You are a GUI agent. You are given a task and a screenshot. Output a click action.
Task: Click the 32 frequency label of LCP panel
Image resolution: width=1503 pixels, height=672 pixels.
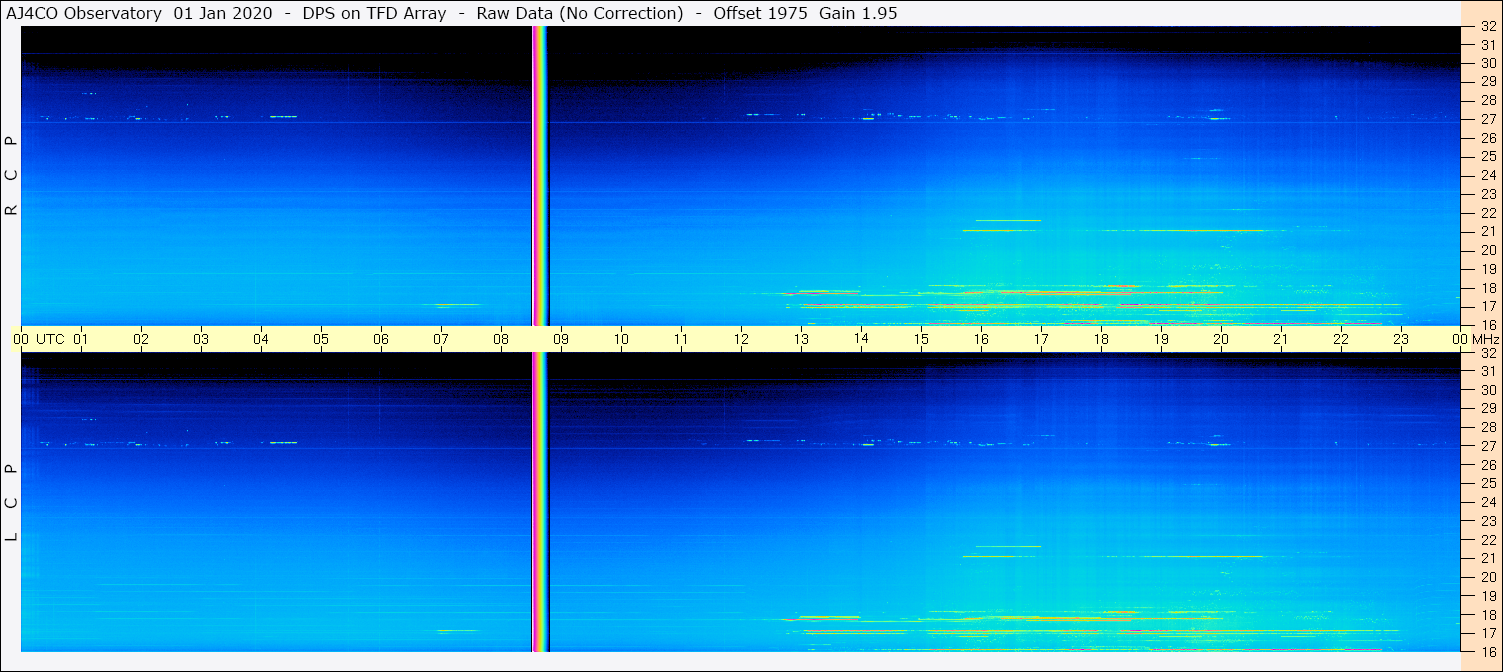[1488, 353]
